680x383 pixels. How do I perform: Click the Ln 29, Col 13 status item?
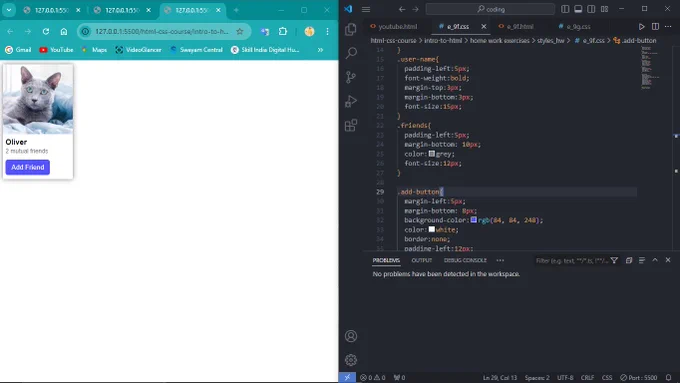[500, 377]
